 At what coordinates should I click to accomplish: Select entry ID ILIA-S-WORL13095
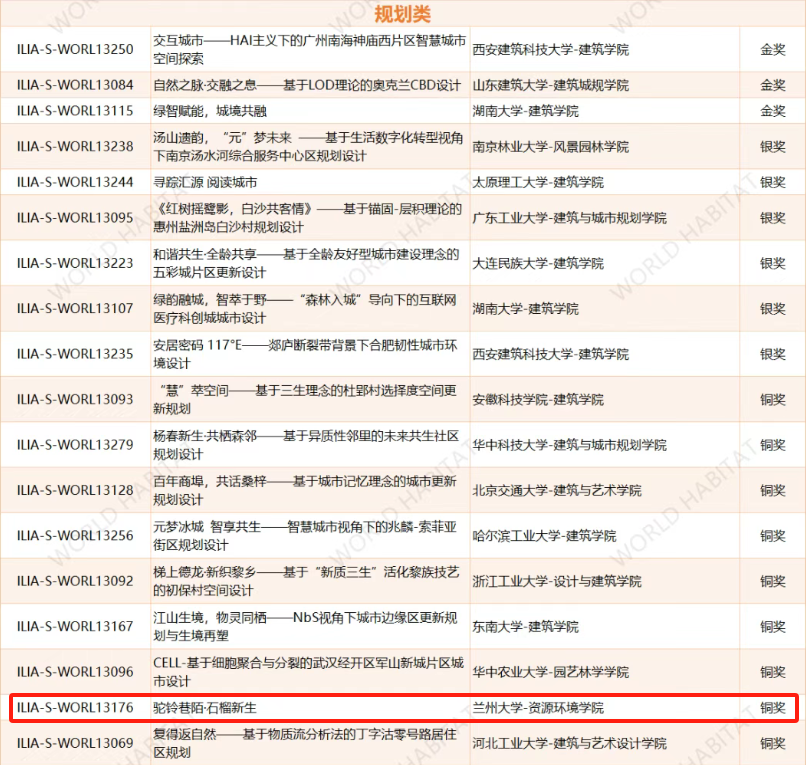pos(75,217)
